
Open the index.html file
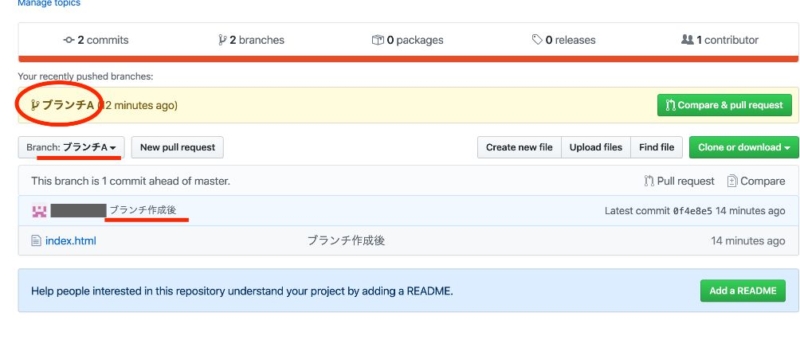pos(70,240)
